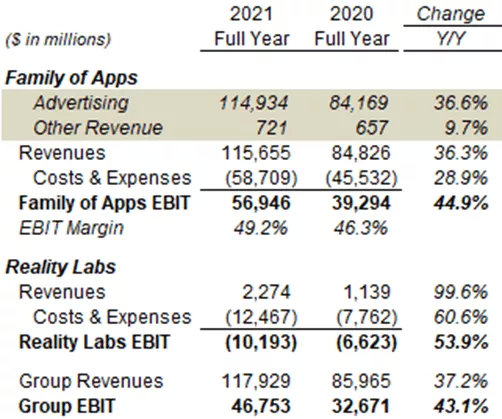502x419 pixels.
Task: Select the 'Reality Labs EBIT' label
Action: [x=95, y=342]
